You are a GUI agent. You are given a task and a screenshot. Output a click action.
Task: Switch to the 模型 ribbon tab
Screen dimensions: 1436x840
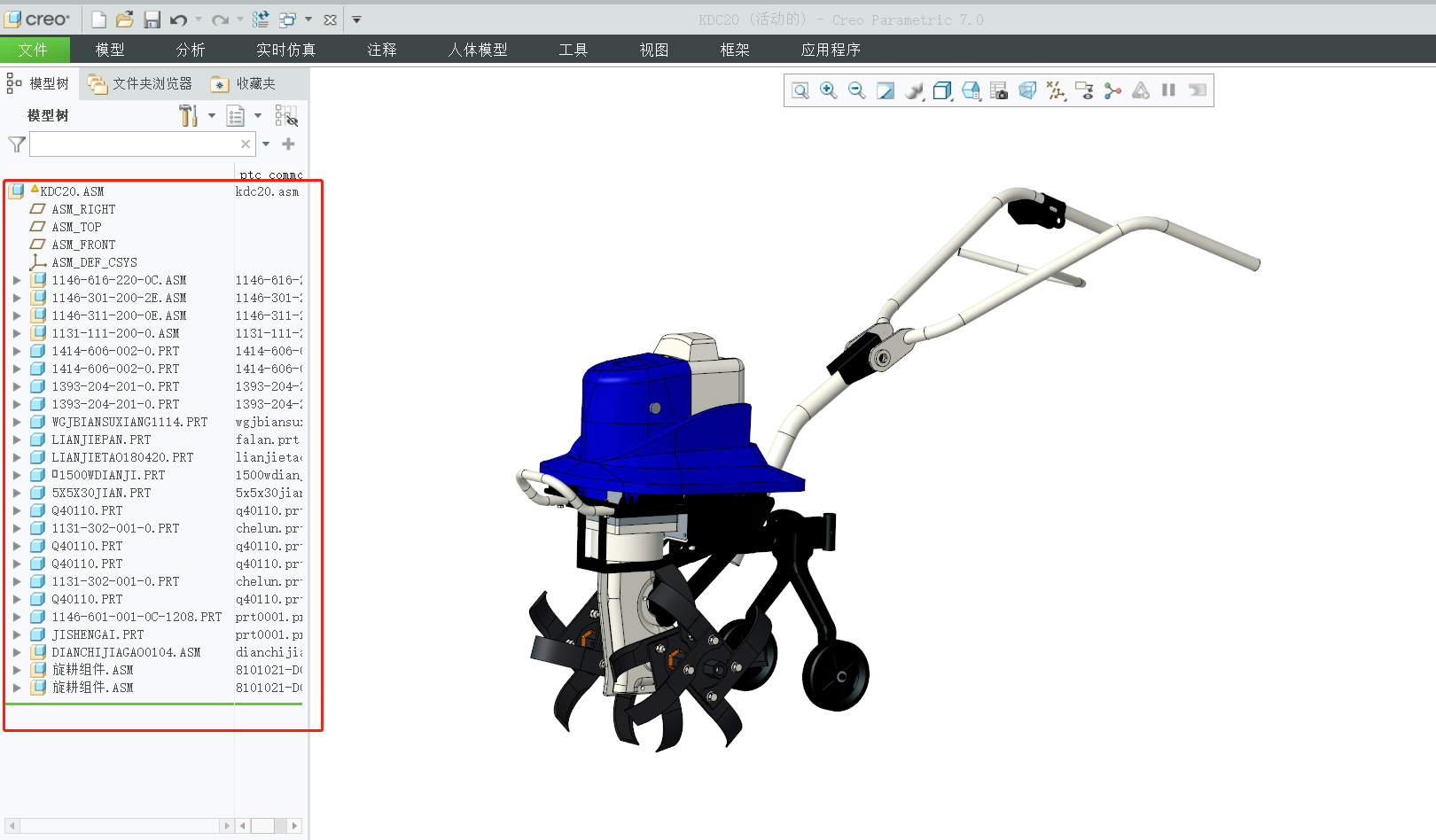point(110,50)
